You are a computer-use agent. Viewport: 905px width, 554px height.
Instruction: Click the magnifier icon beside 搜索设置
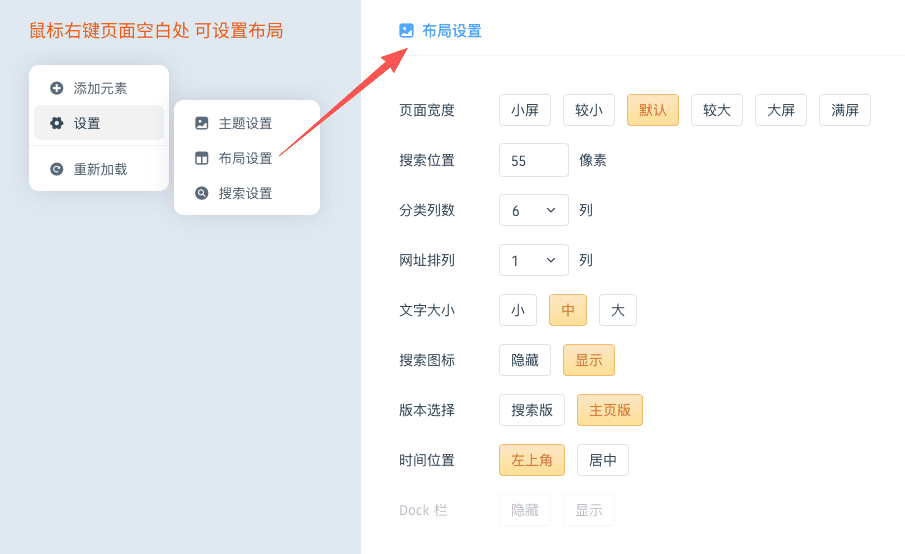coord(202,193)
